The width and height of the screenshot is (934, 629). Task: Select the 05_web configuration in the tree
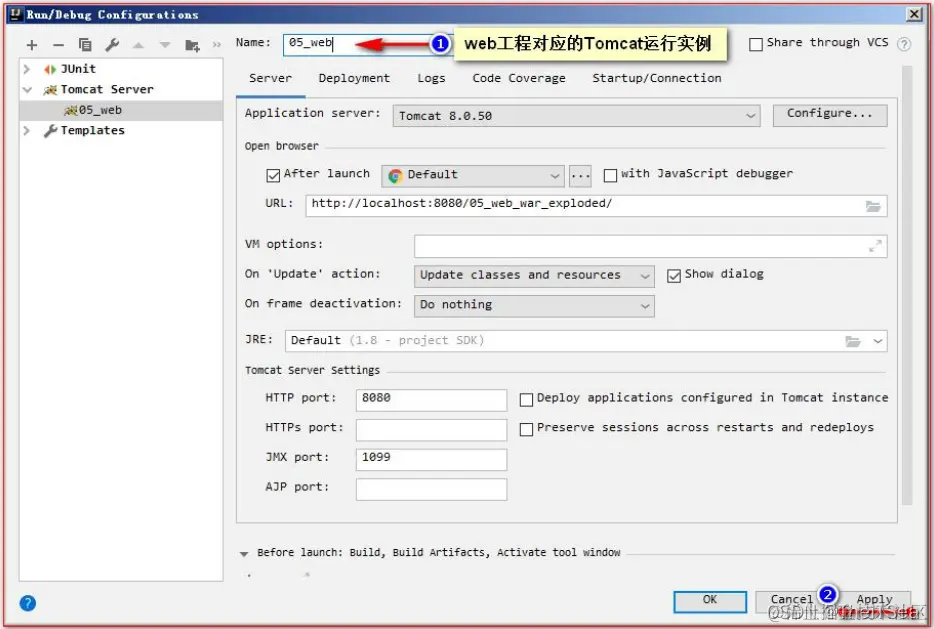coord(122,110)
